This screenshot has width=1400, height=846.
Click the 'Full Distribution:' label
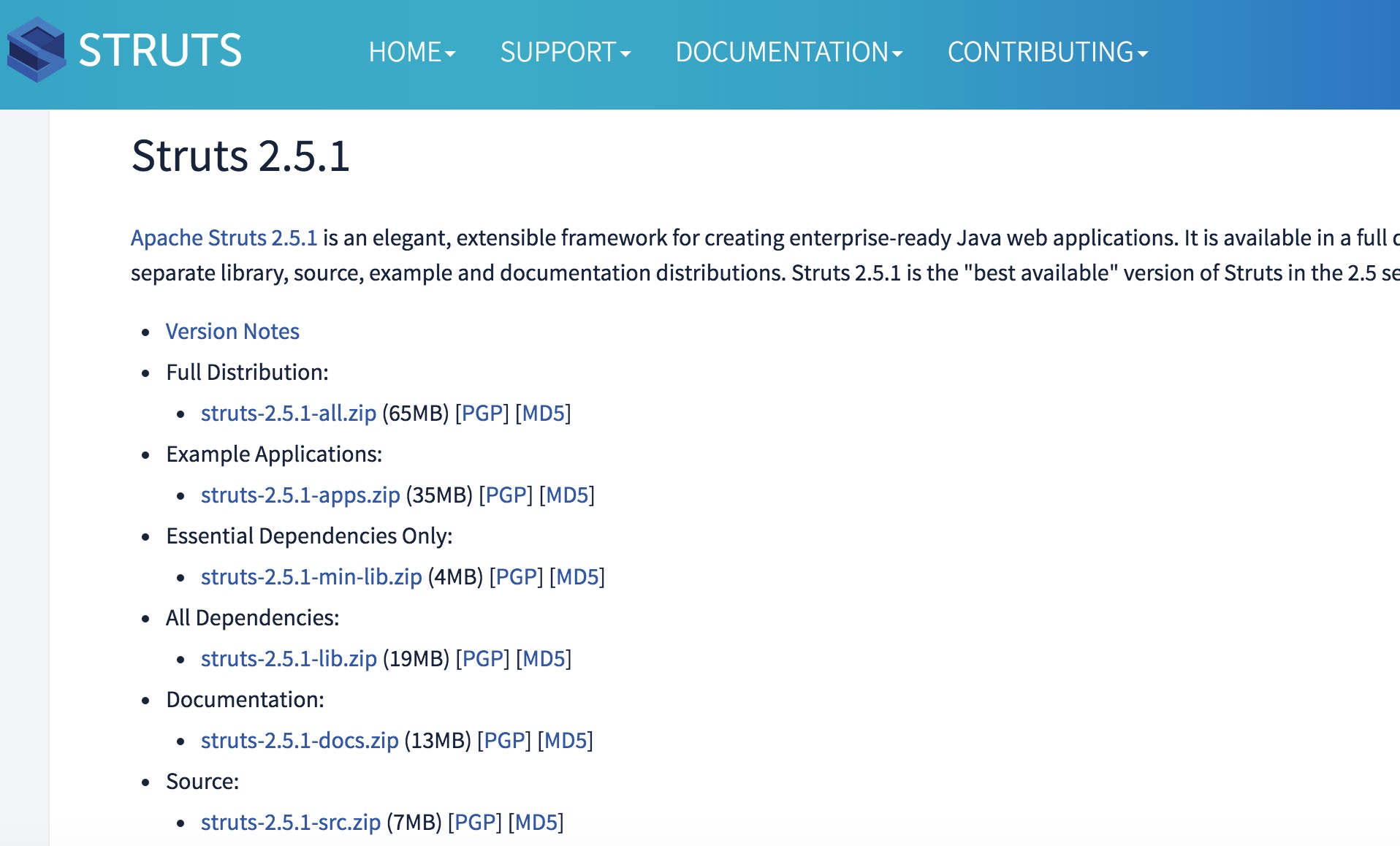[x=247, y=372]
